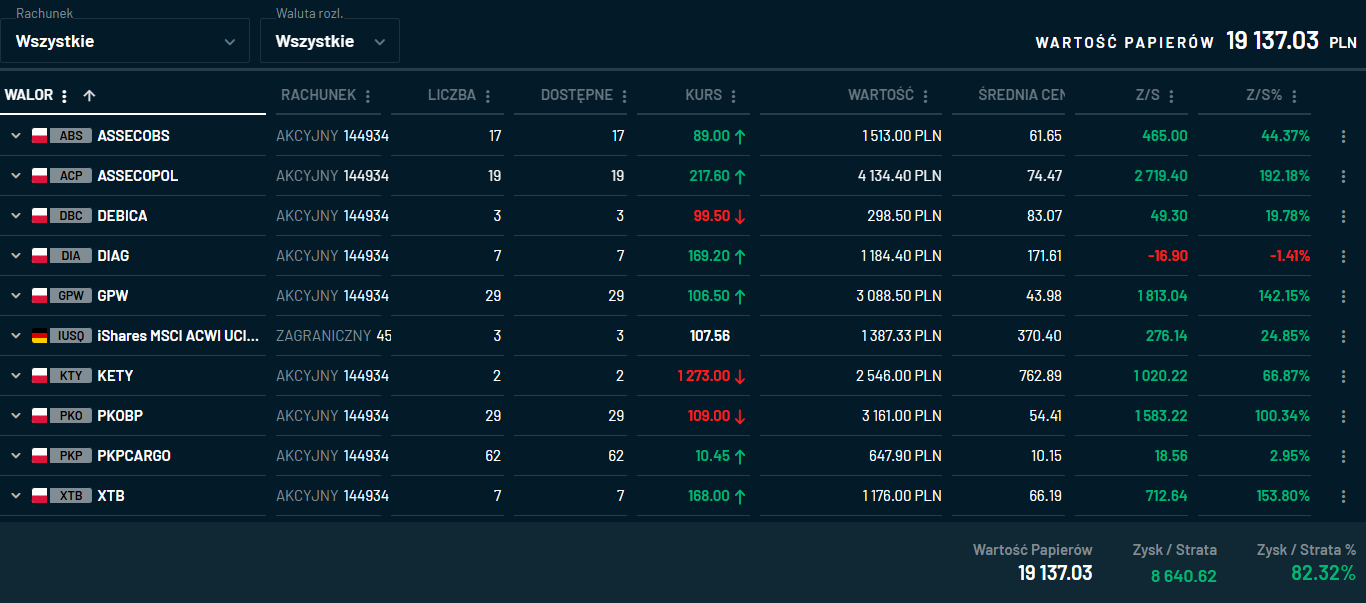Screen dimensions: 1366x603
Task: Click the bottom Wartość Papierów total 19 137.03
Action: (1056, 573)
